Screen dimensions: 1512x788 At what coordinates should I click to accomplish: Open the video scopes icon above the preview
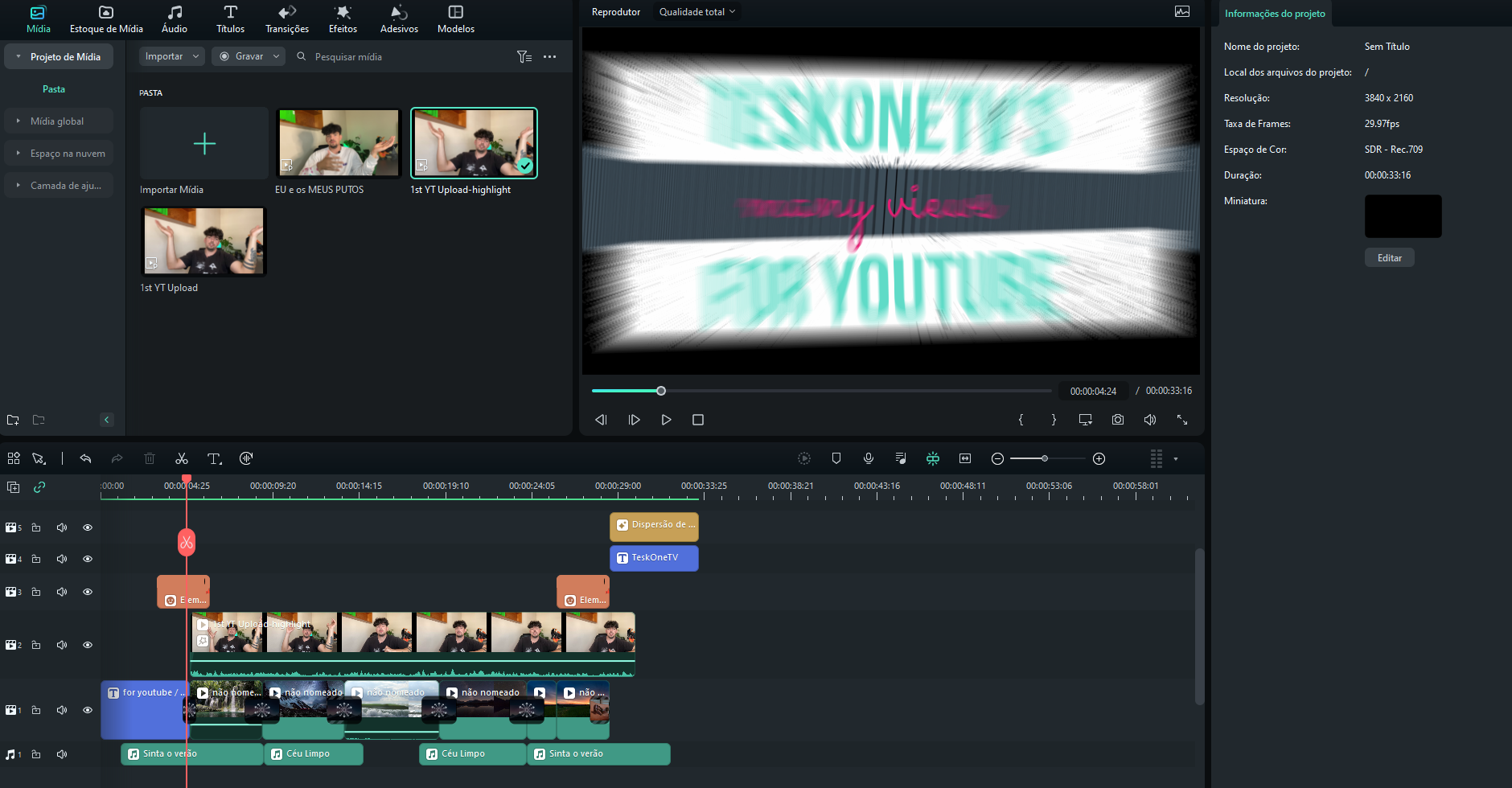coord(1182,11)
